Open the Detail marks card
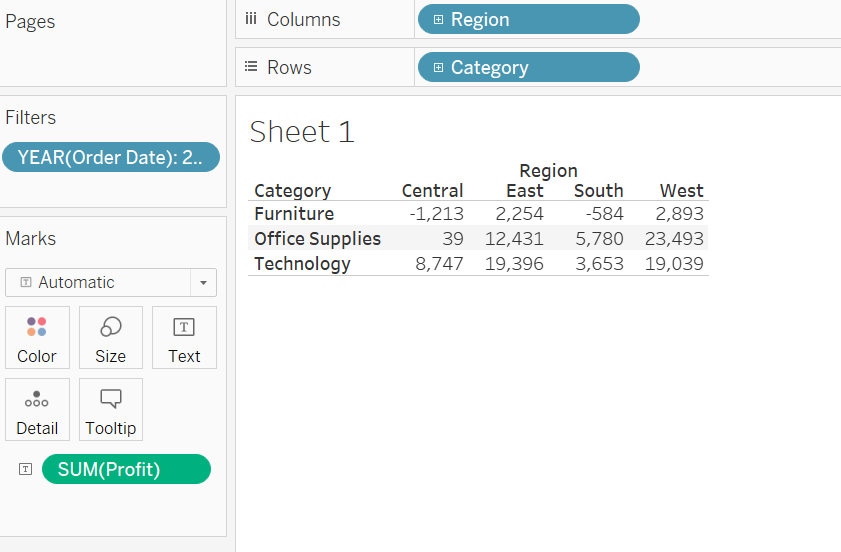841x552 pixels. [37, 409]
